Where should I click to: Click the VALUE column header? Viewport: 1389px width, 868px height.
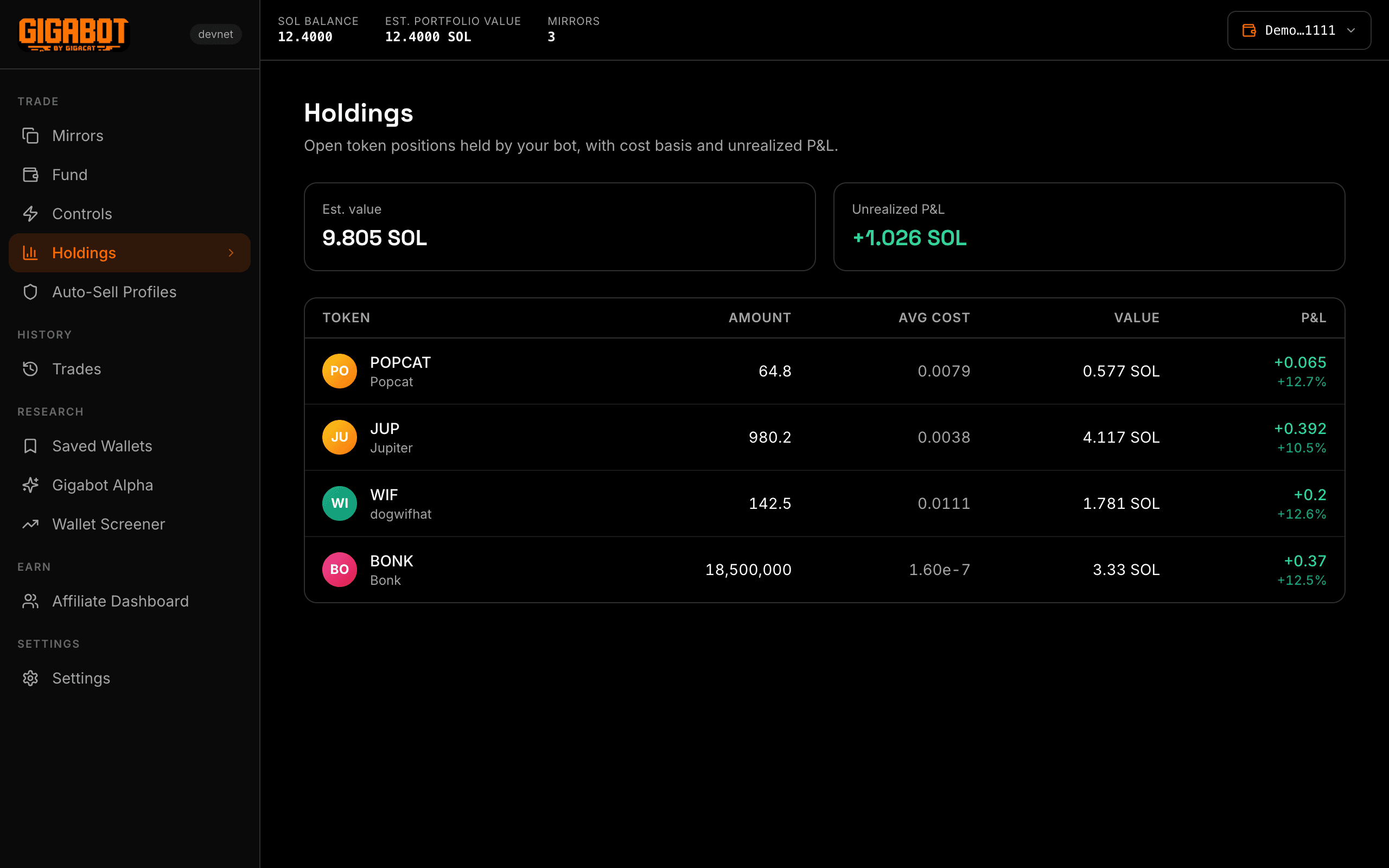pos(1137,317)
